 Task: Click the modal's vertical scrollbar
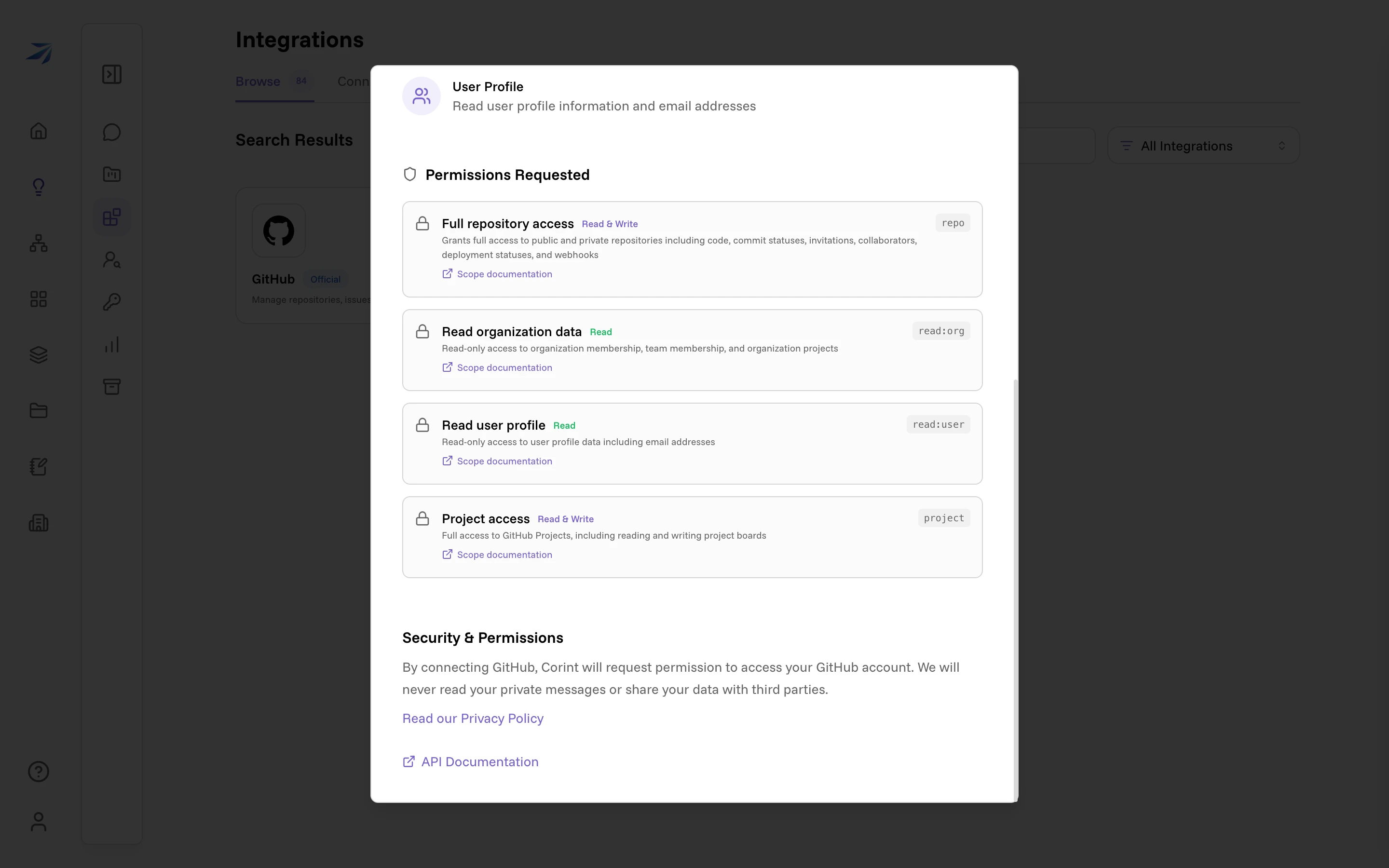[1015, 590]
